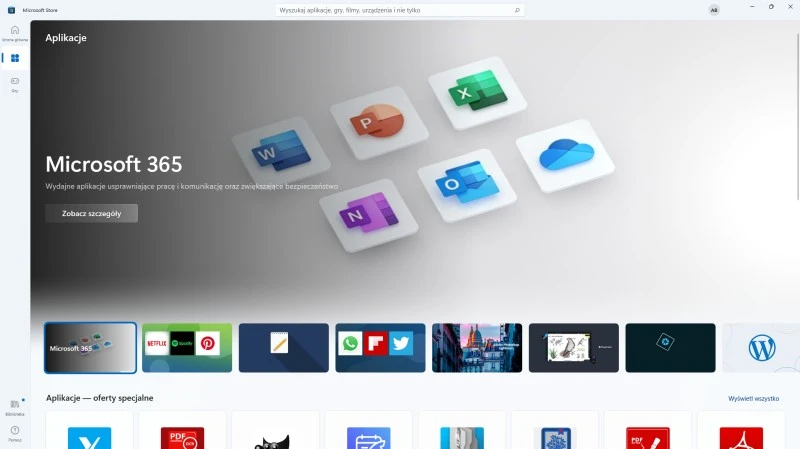The height and width of the screenshot is (449, 800).
Task: Select the WordPress carousel thumbnail
Action: [761, 348]
